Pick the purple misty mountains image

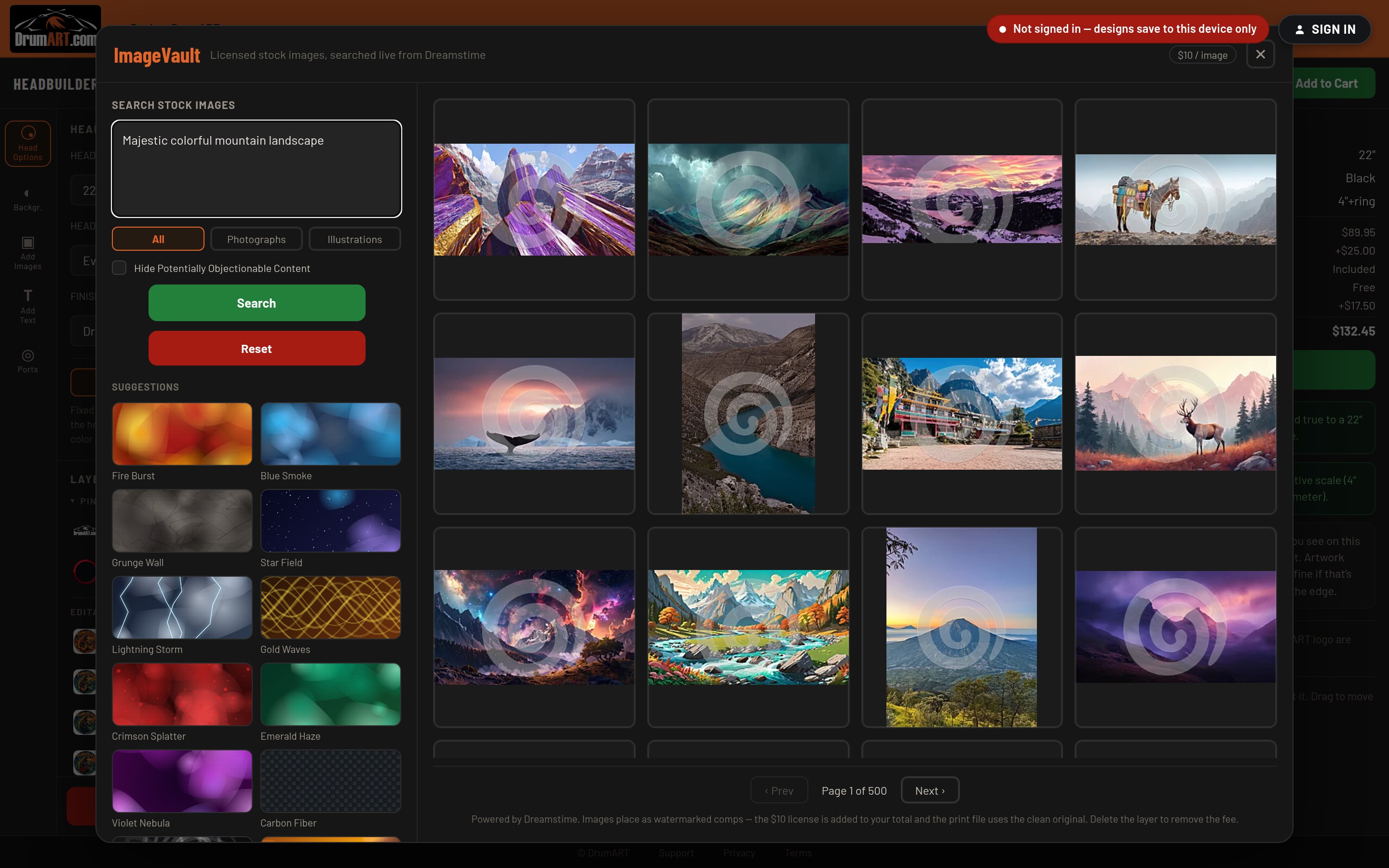click(1175, 627)
